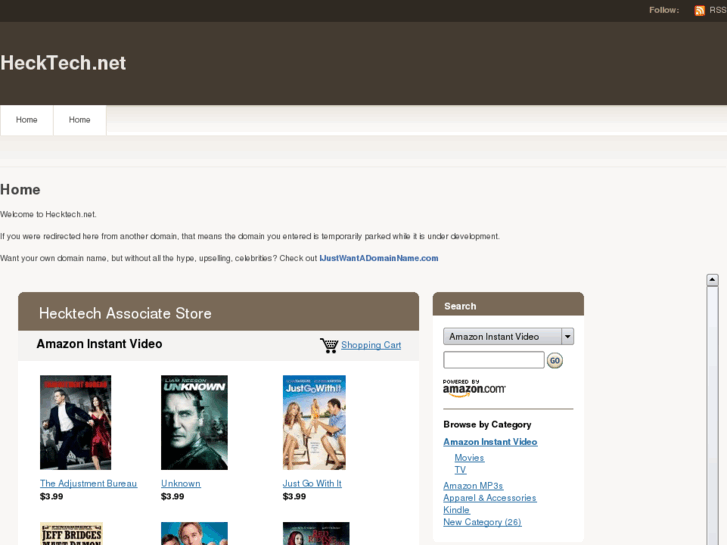Click the Browse by Category heading
The image size is (727, 545).
tap(487, 424)
